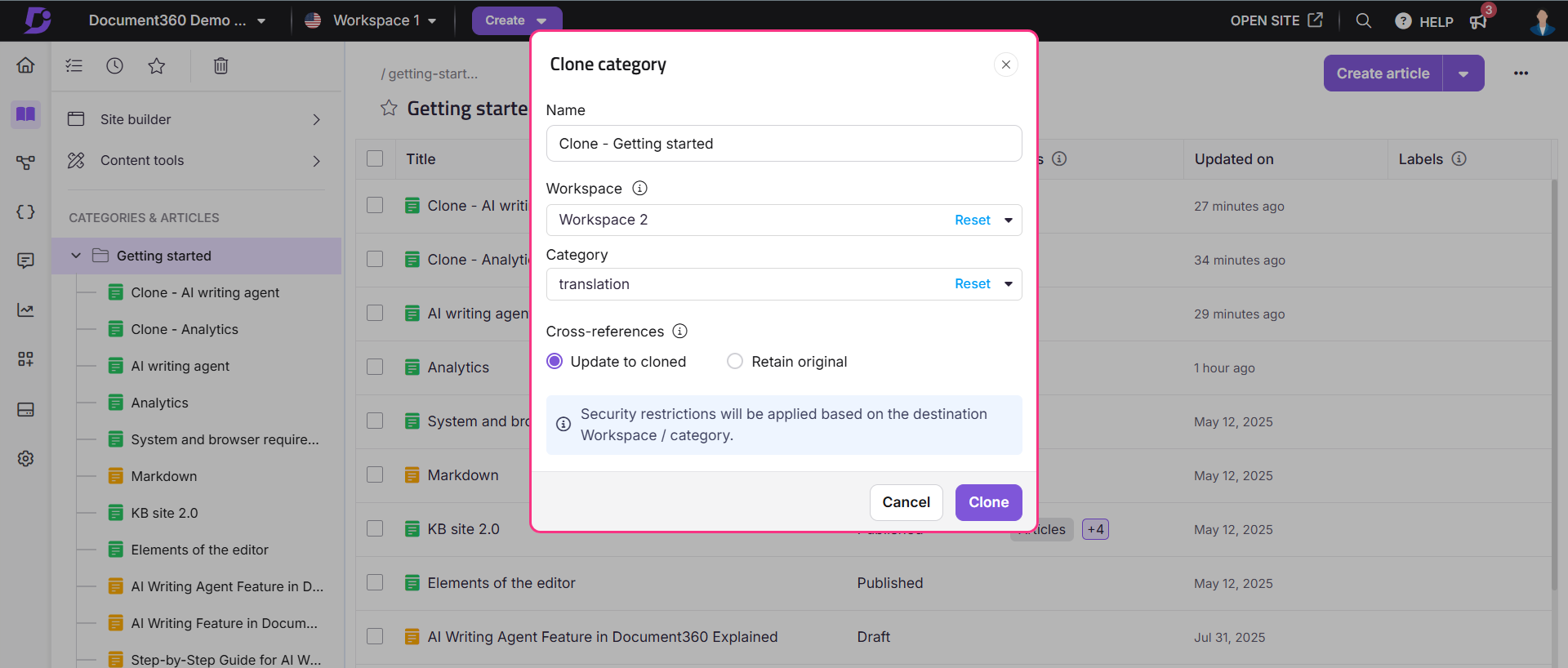Screen dimensions: 1568x668
Task: Open the Home icon in sidebar
Action: [x=26, y=65]
